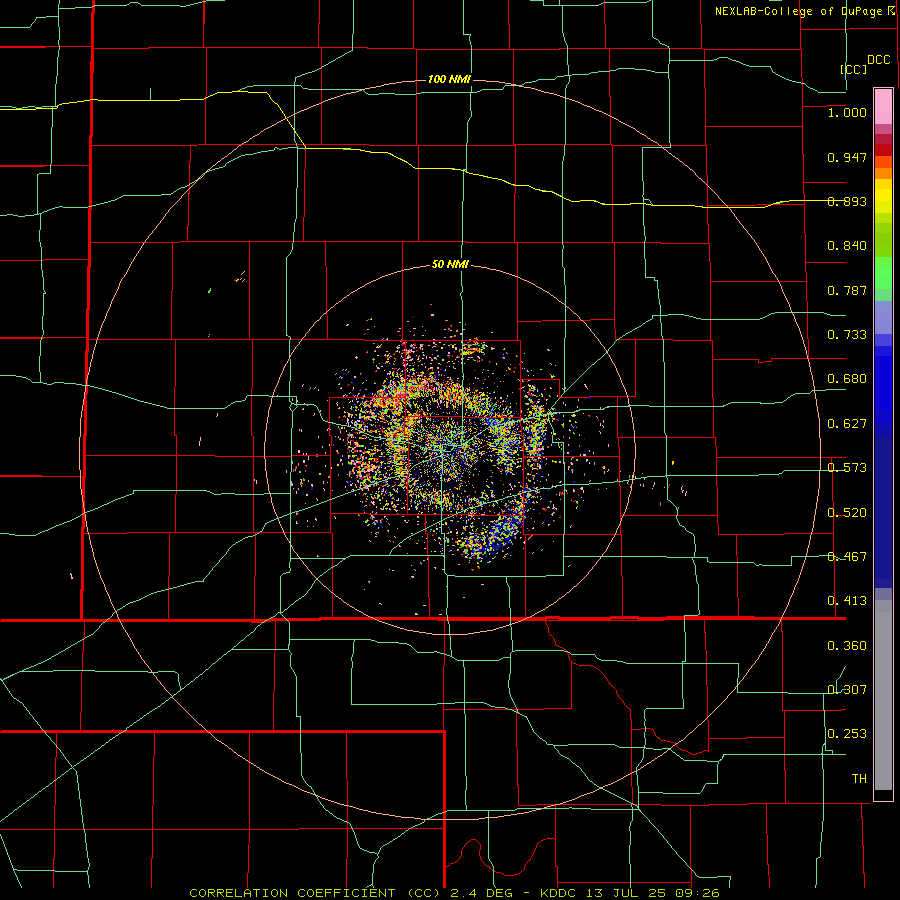Click the 0.627 color scale value
The image size is (900, 900).
[x=847, y=424]
